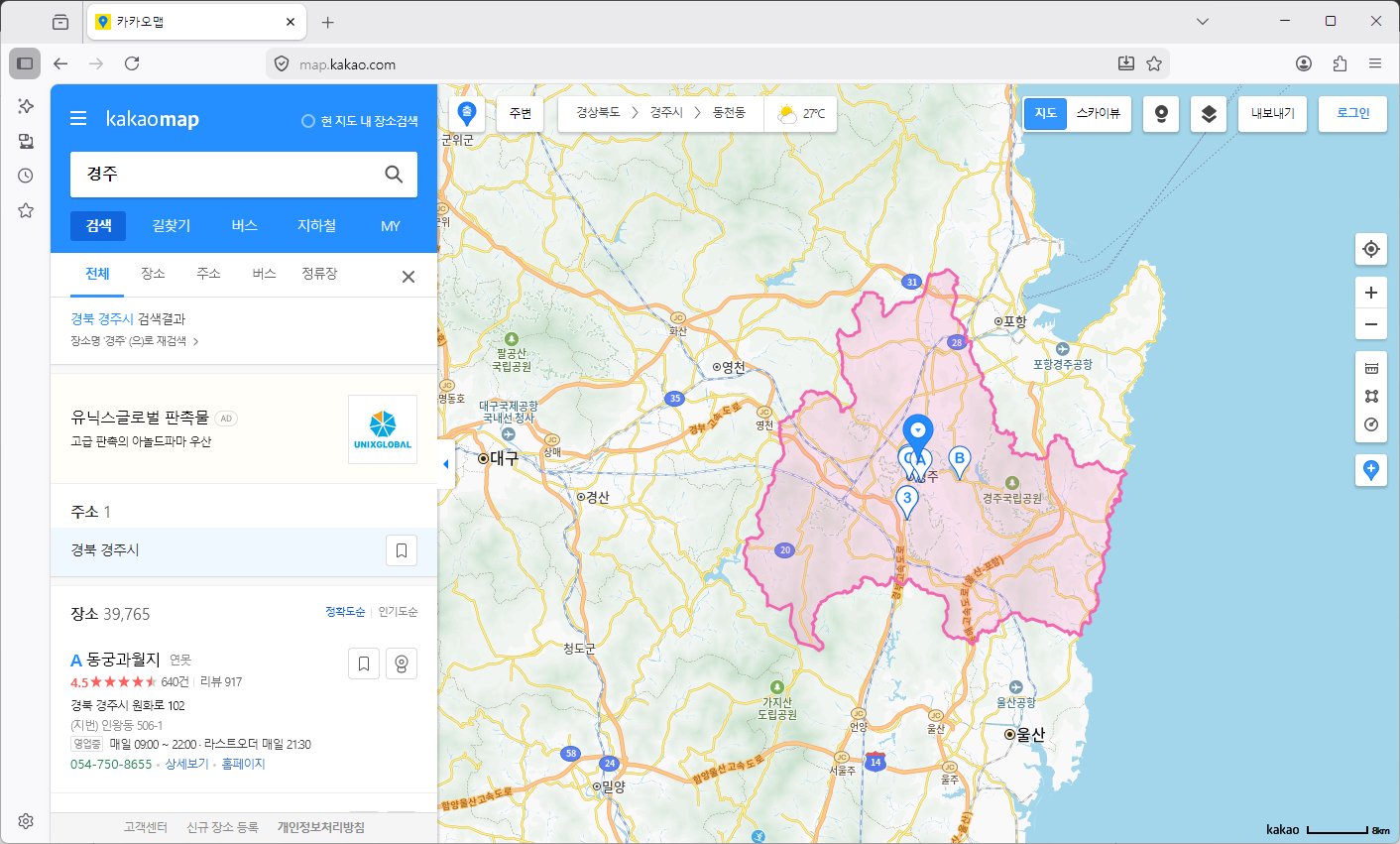
Task: Switch to 정류장 results tab
Action: point(319,274)
